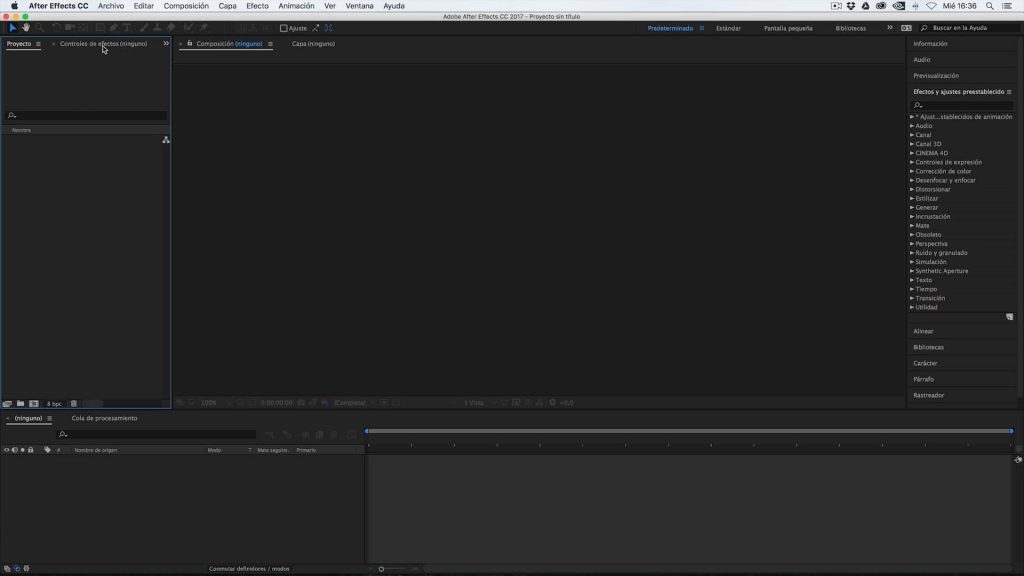Image resolution: width=1024 pixels, height=576 pixels.
Task: Select the Unified Camera tool
Action: pyautogui.click(x=71, y=28)
